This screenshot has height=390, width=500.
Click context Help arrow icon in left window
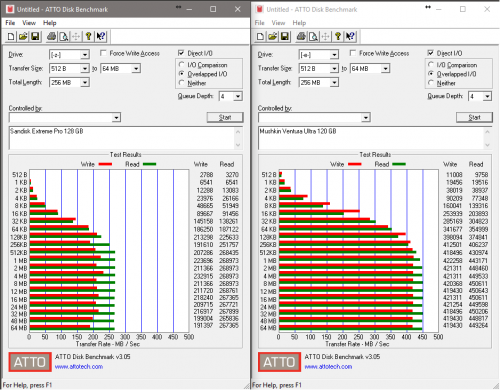(100, 36)
